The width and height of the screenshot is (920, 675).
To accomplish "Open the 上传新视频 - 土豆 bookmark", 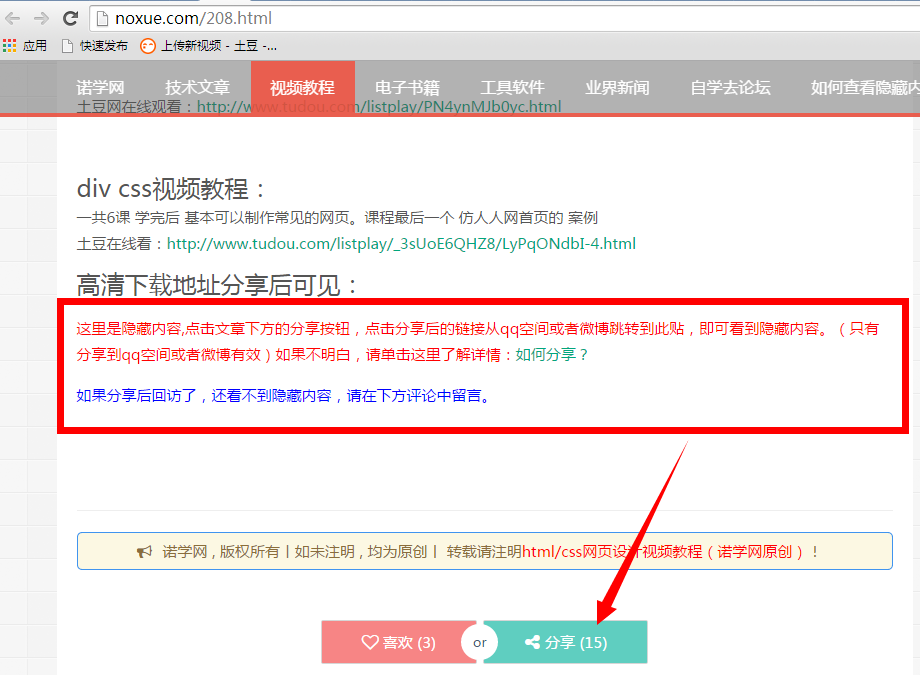I will pyautogui.click(x=208, y=46).
